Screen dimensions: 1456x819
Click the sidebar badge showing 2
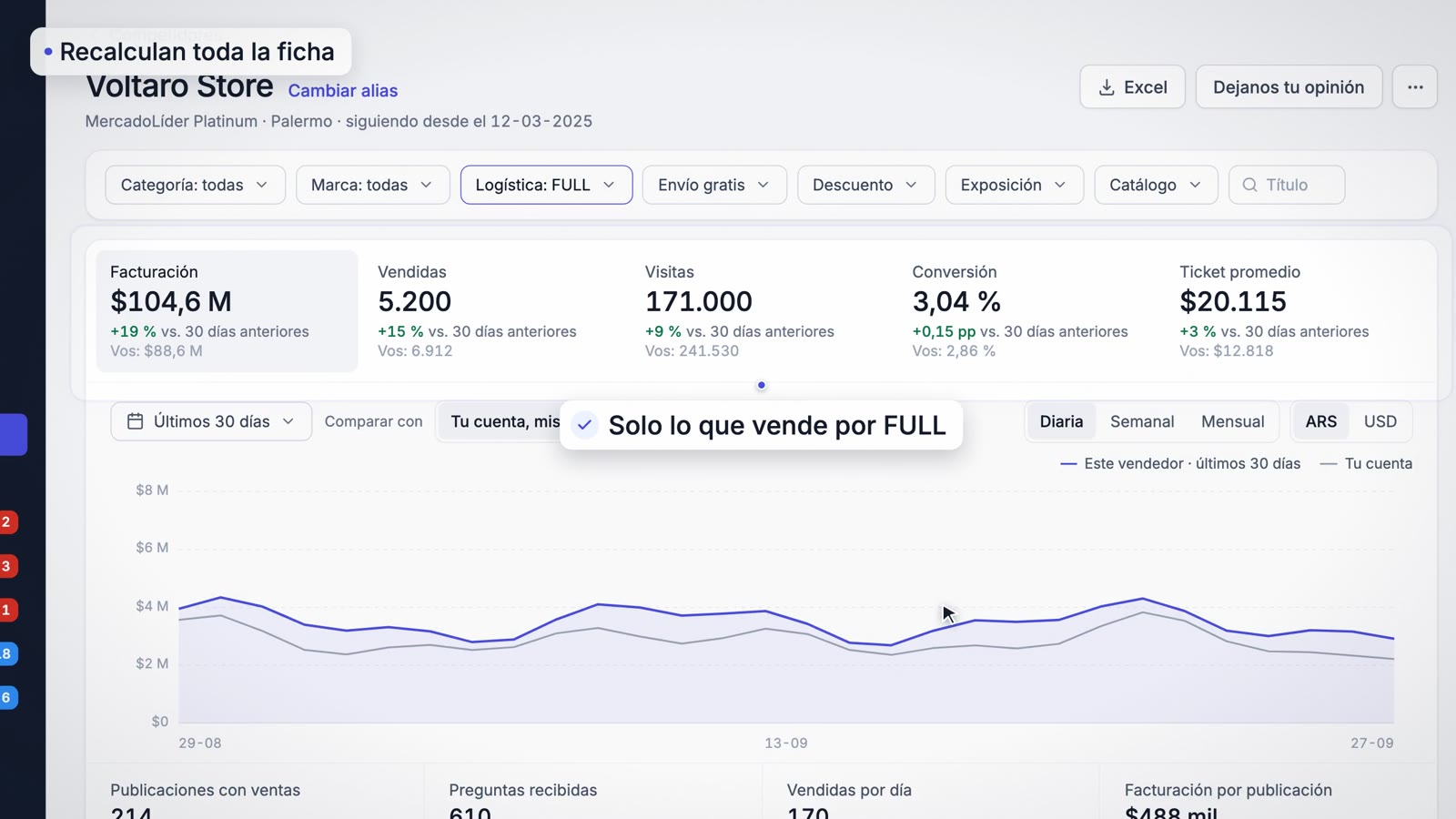click(7, 522)
